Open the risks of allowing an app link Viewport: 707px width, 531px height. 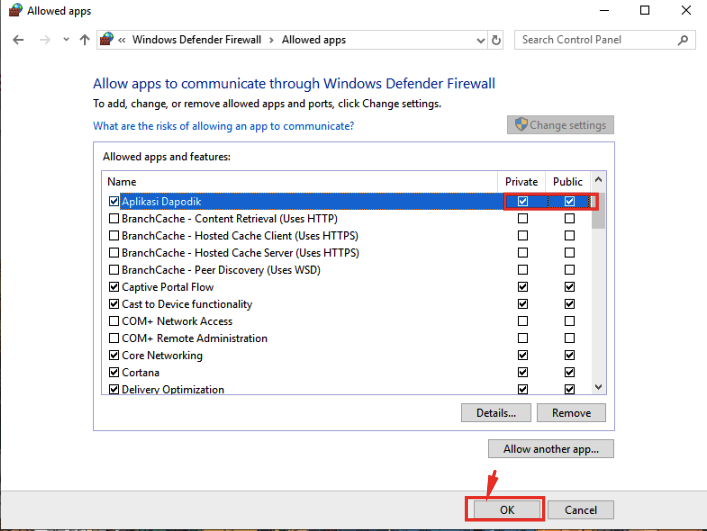224,126
